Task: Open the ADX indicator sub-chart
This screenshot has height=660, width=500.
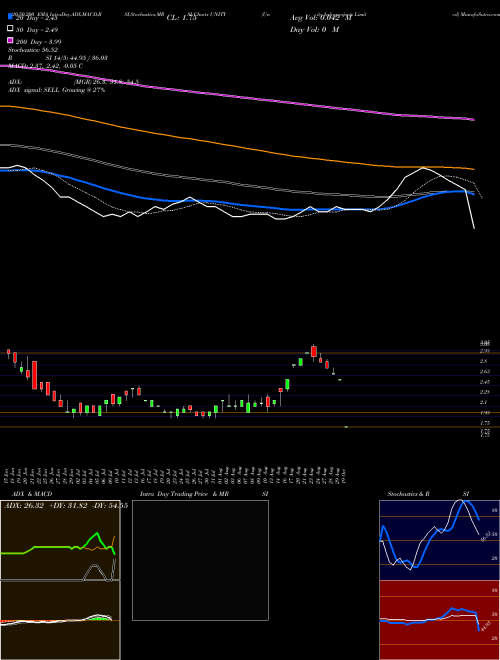Action: coord(60,540)
